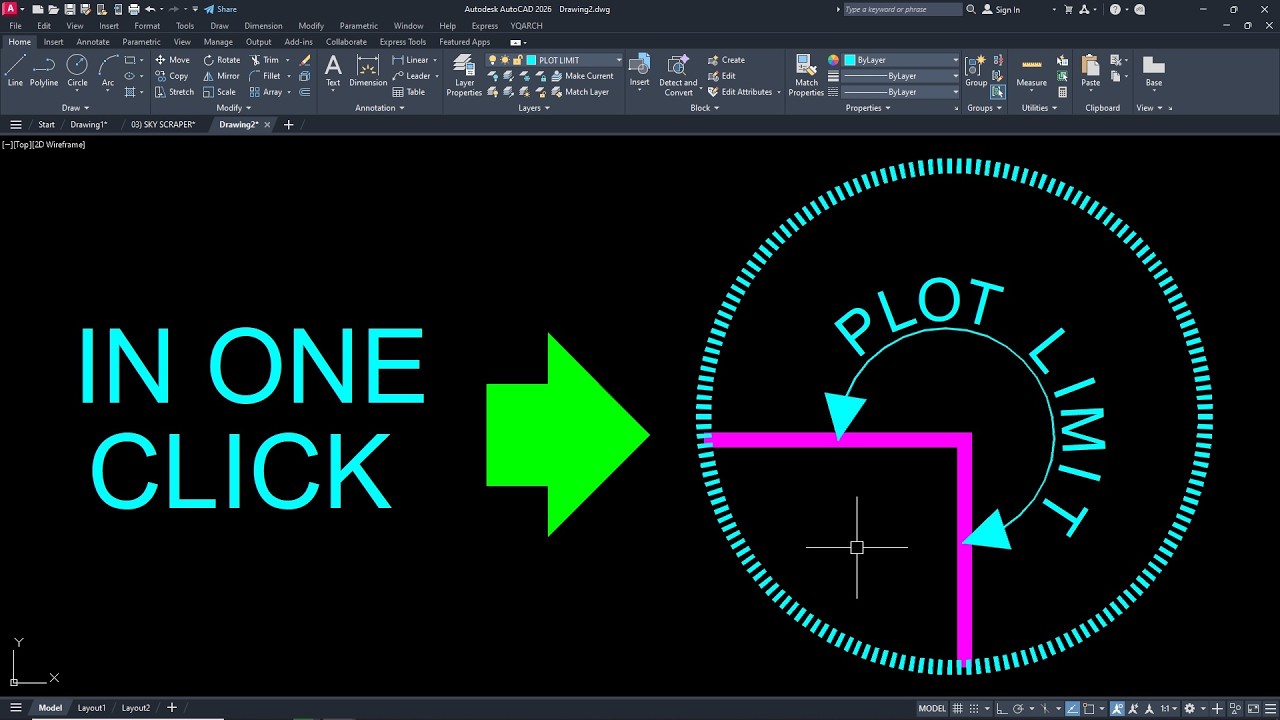
Task: Expand the Draw panel
Action: point(75,108)
